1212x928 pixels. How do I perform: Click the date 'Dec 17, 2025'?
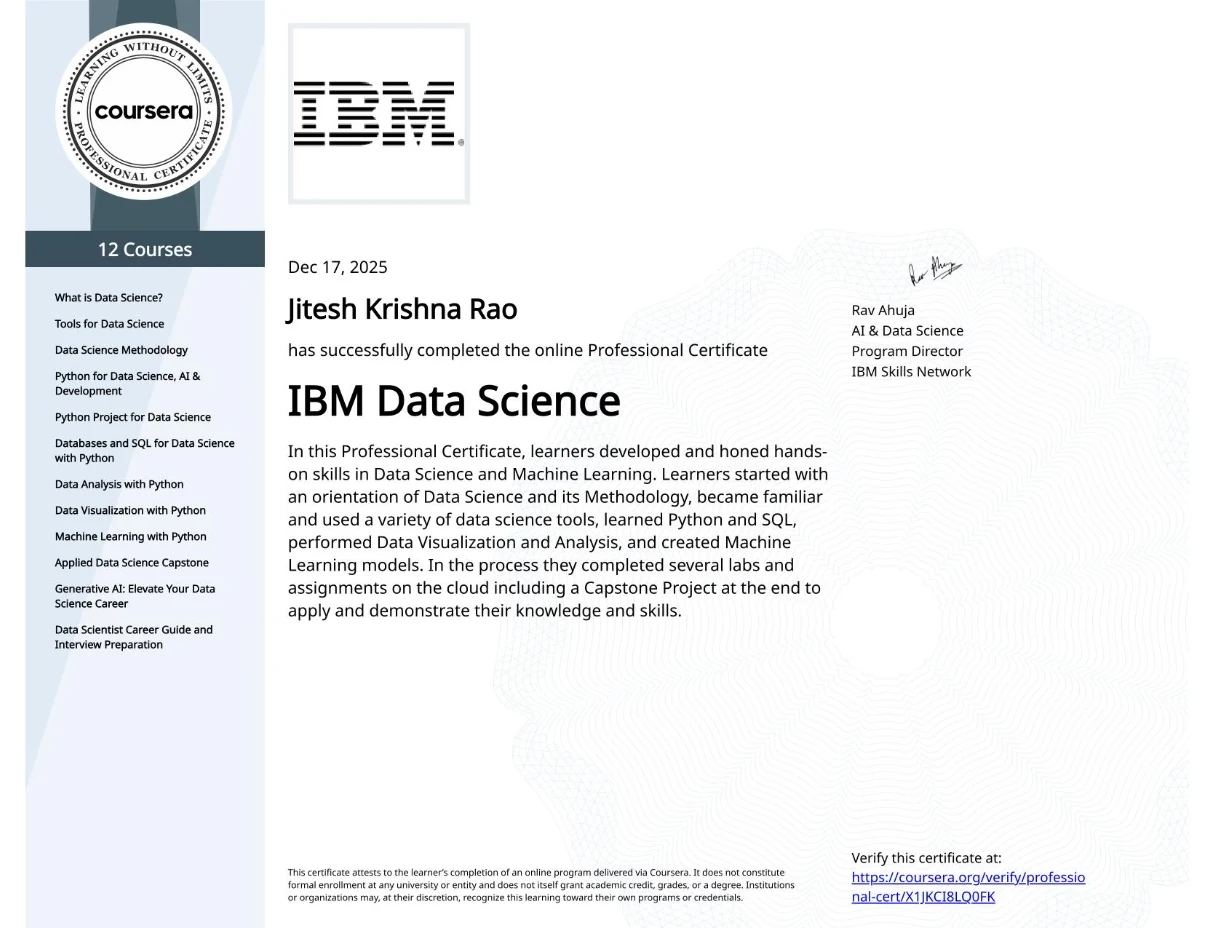338,267
